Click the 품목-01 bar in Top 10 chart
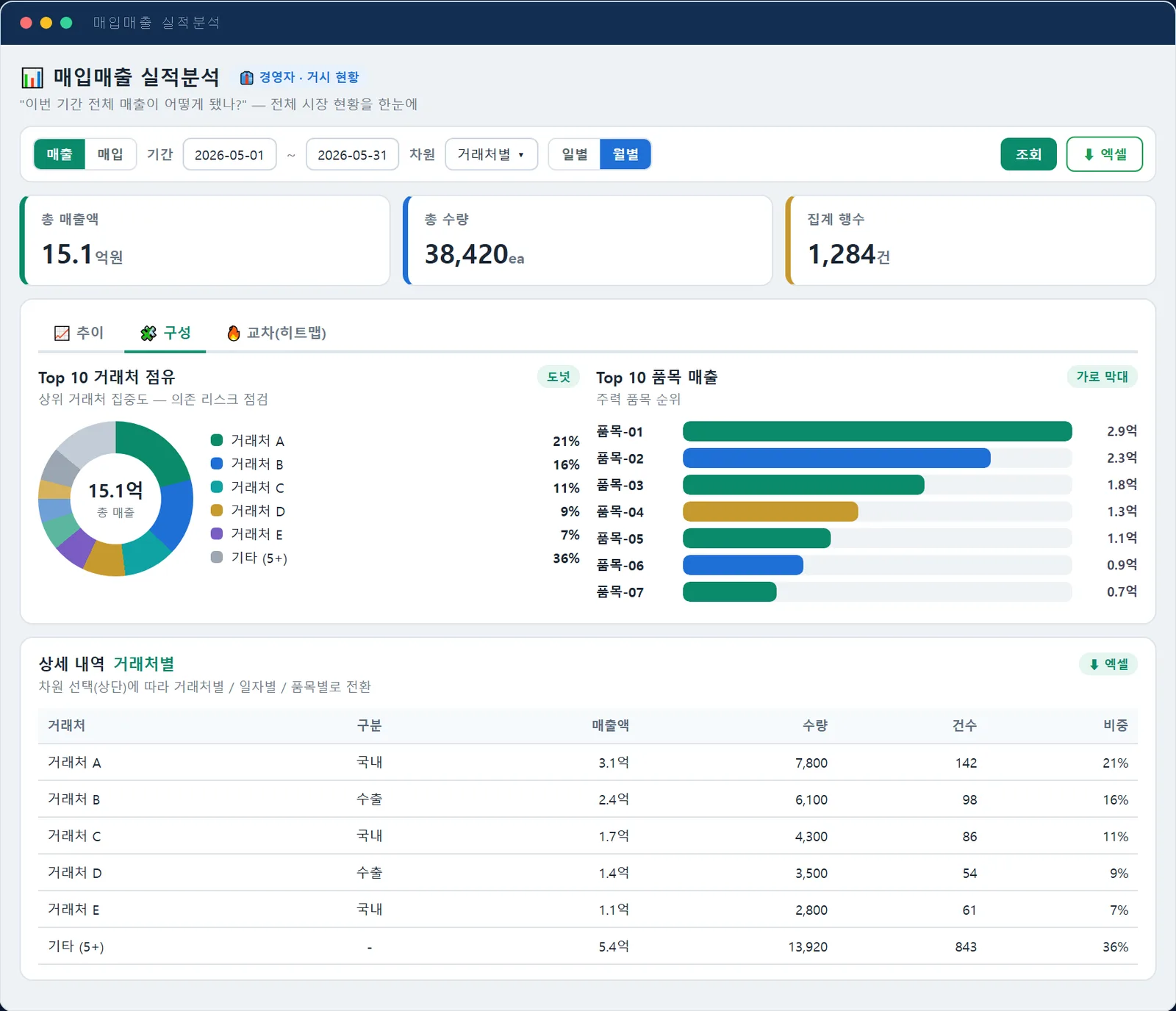The image size is (1176, 1011). tap(878, 431)
